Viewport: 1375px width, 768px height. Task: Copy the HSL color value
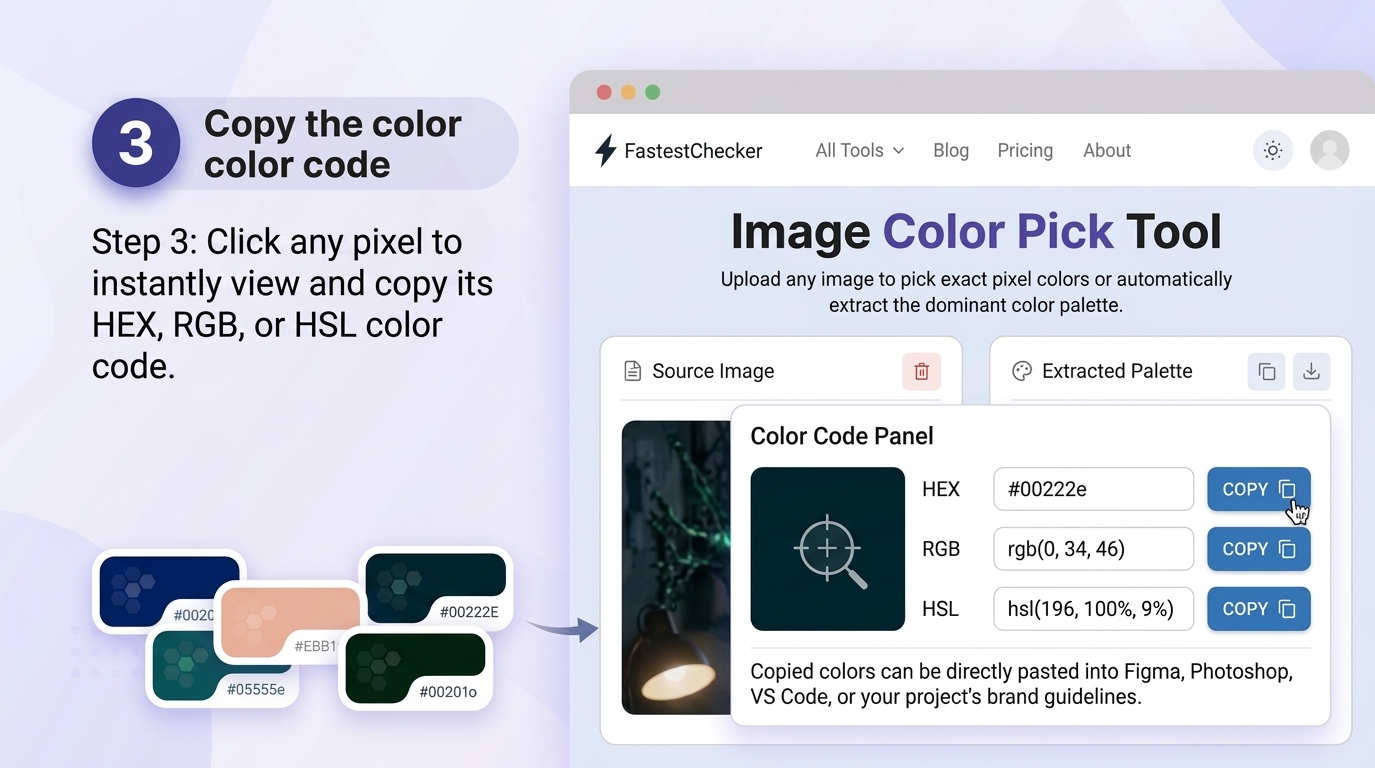1258,609
